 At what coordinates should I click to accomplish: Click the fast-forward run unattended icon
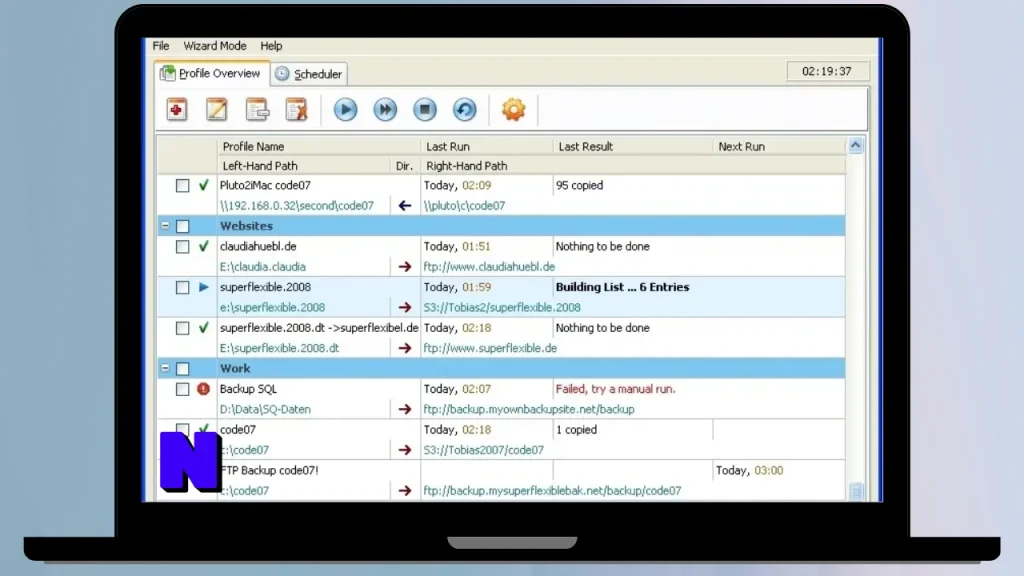tap(385, 110)
